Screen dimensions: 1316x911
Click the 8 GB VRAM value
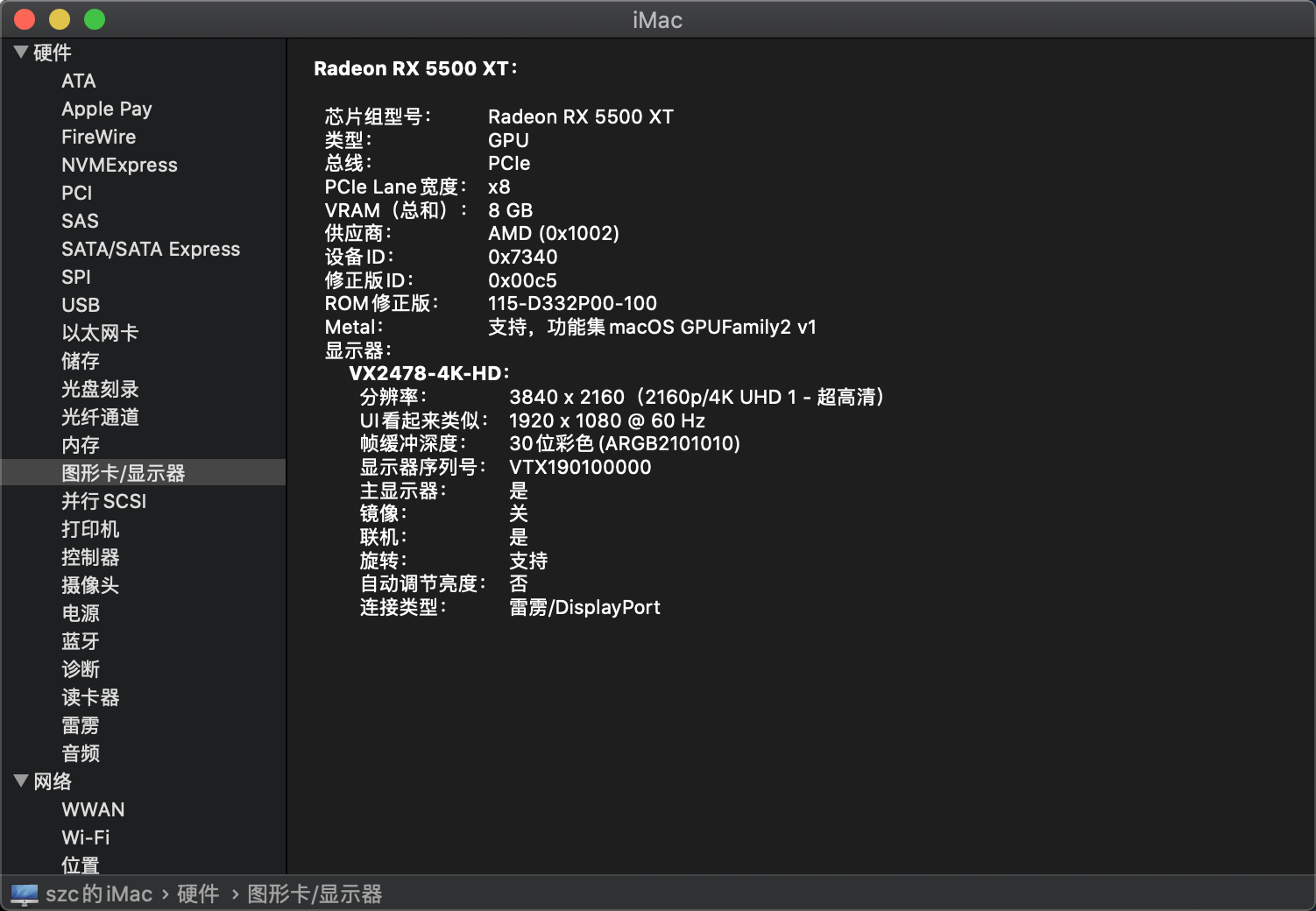click(x=511, y=210)
